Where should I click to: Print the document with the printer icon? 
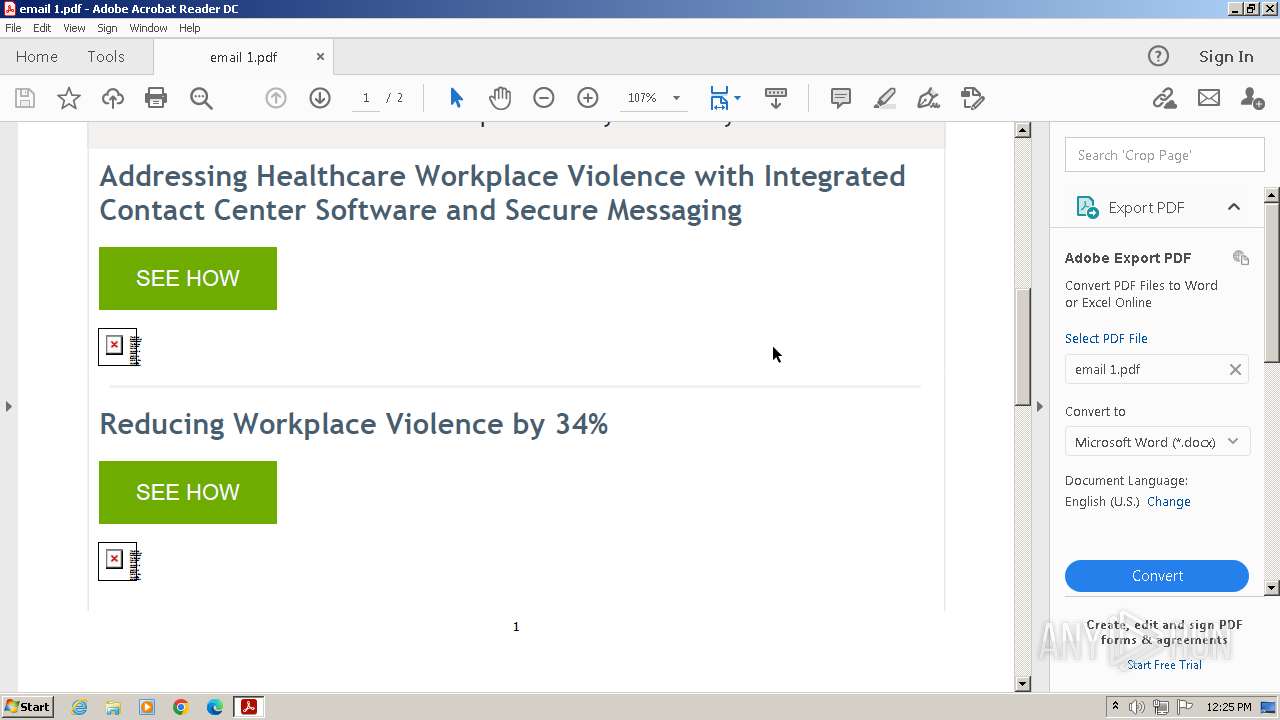[156, 98]
